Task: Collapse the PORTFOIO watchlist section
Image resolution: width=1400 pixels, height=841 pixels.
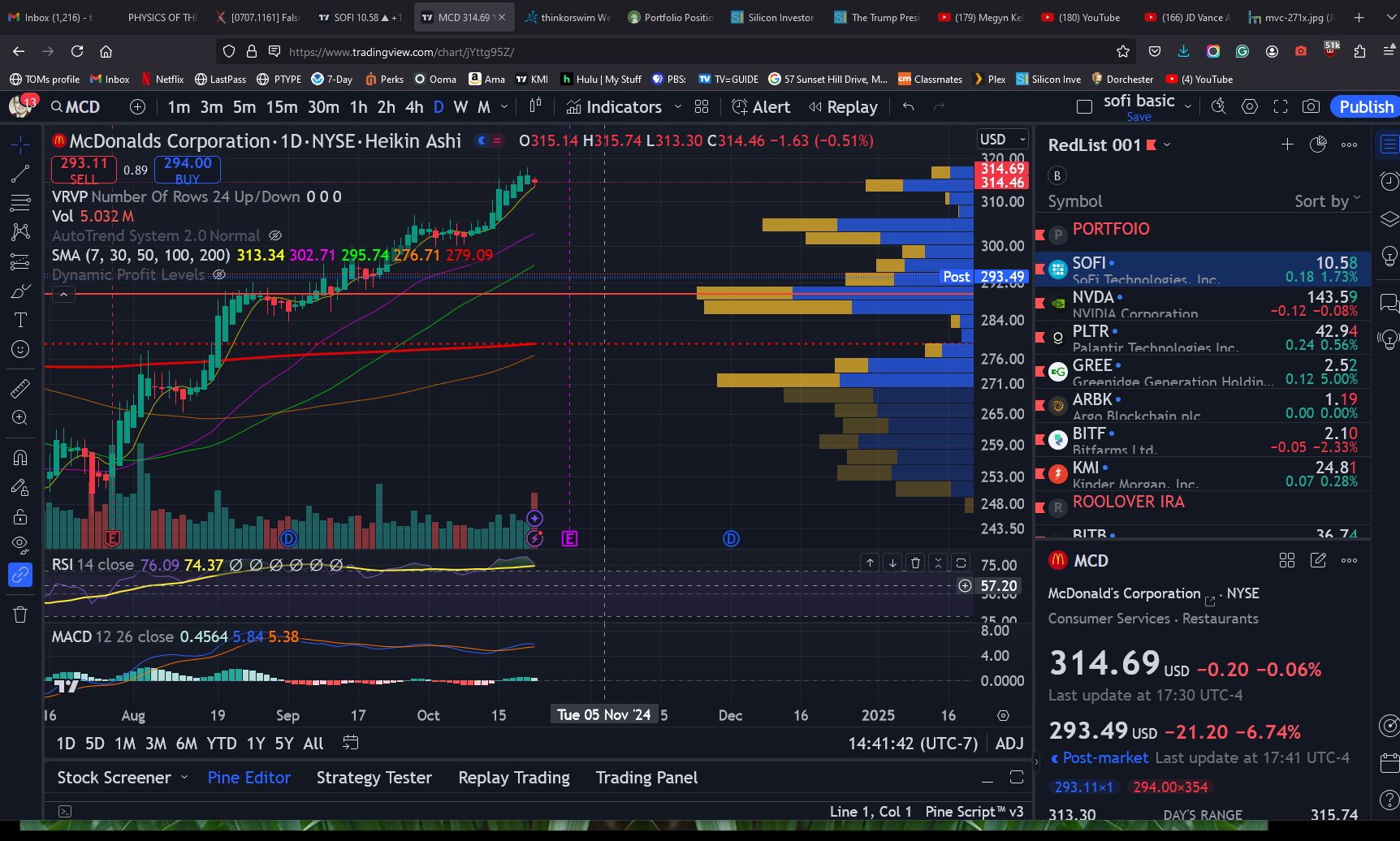Action: [x=1203, y=235]
